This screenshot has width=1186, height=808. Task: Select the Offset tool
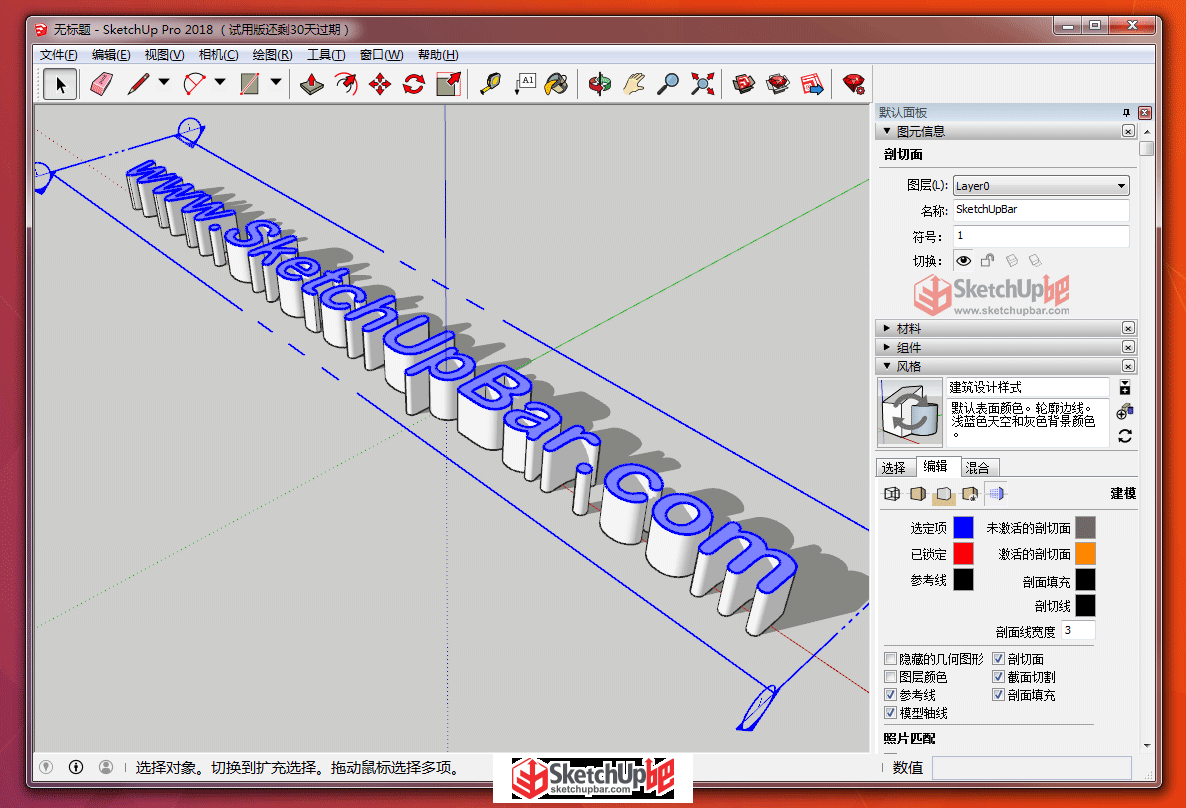click(x=346, y=84)
